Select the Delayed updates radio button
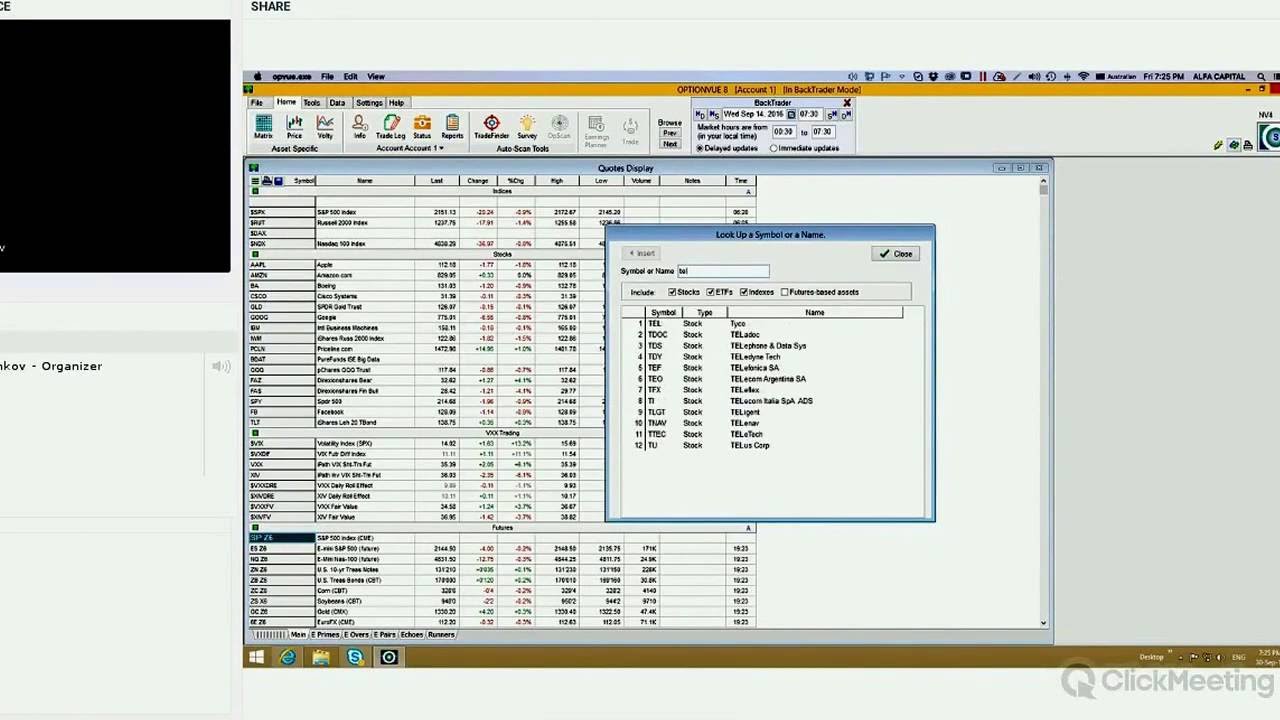 (x=700, y=148)
